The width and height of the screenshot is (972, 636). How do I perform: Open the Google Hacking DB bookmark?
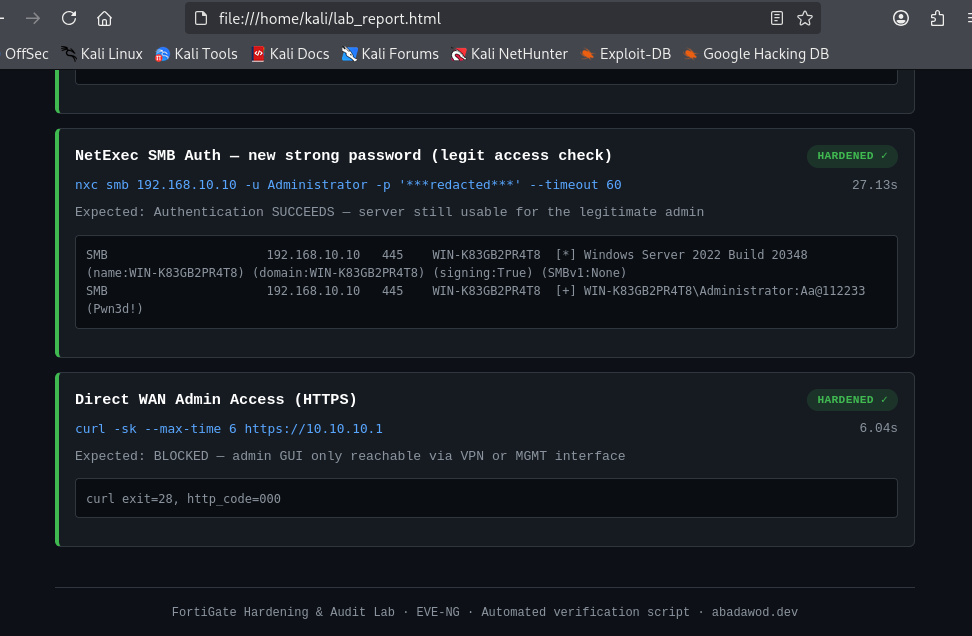point(756,54)
